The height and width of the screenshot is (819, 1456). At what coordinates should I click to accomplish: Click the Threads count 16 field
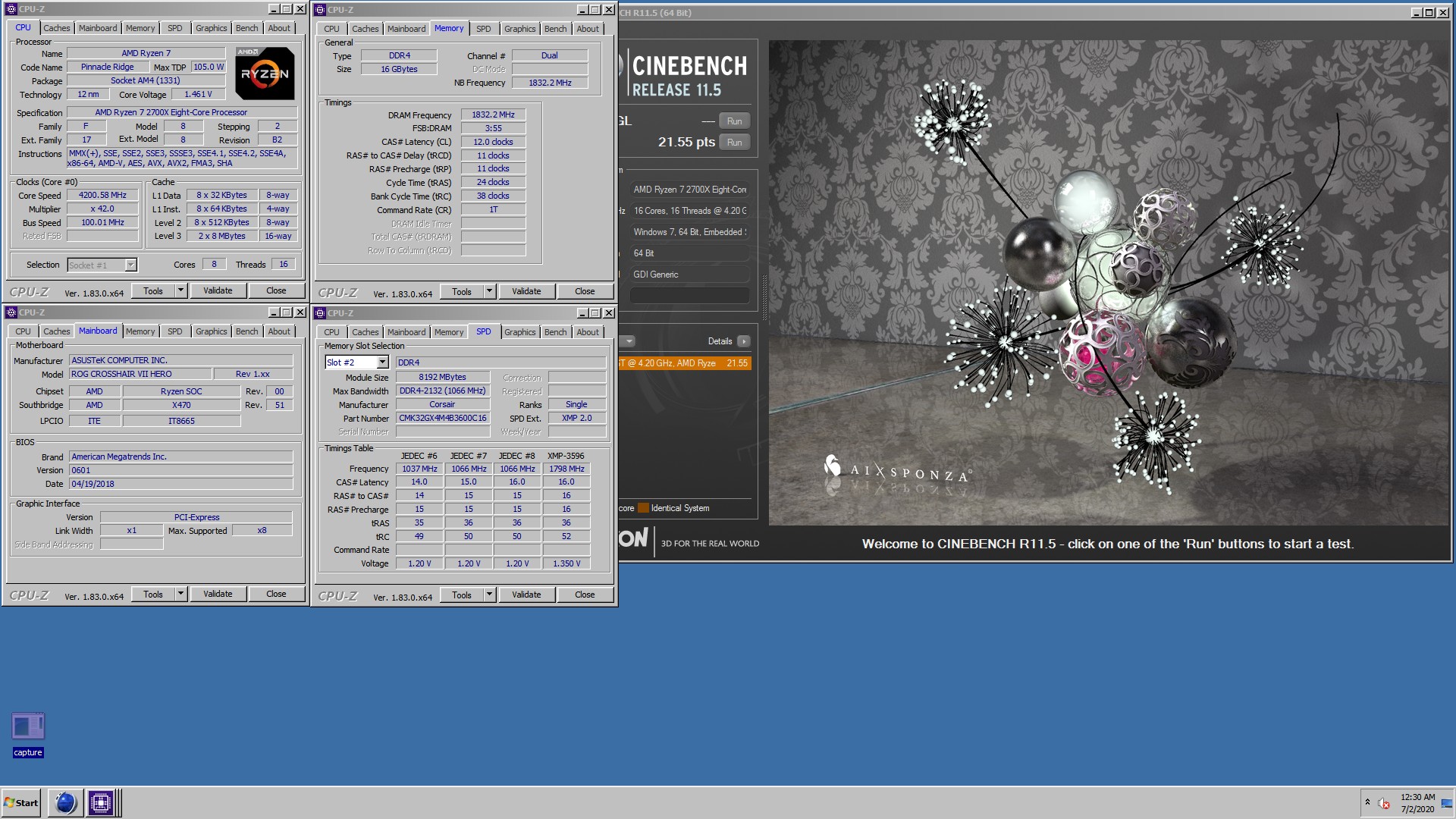point(283,264)
